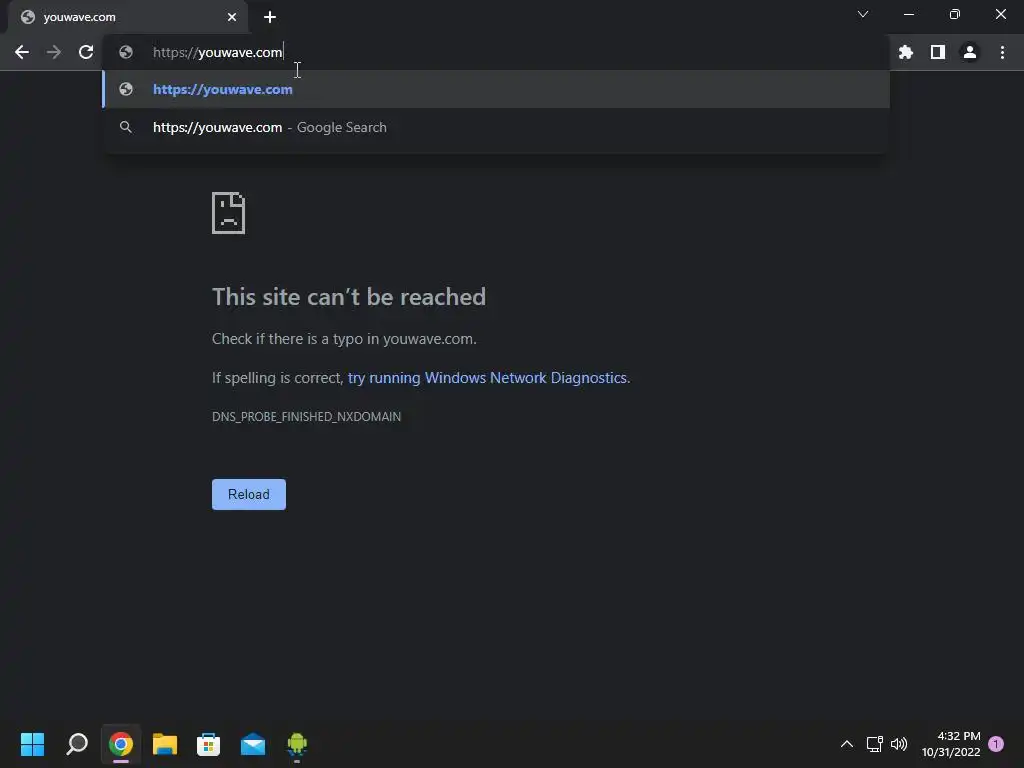Click the sad page error icon
The width and height of the screenshot is (1024, 768).
click(229, 213)
